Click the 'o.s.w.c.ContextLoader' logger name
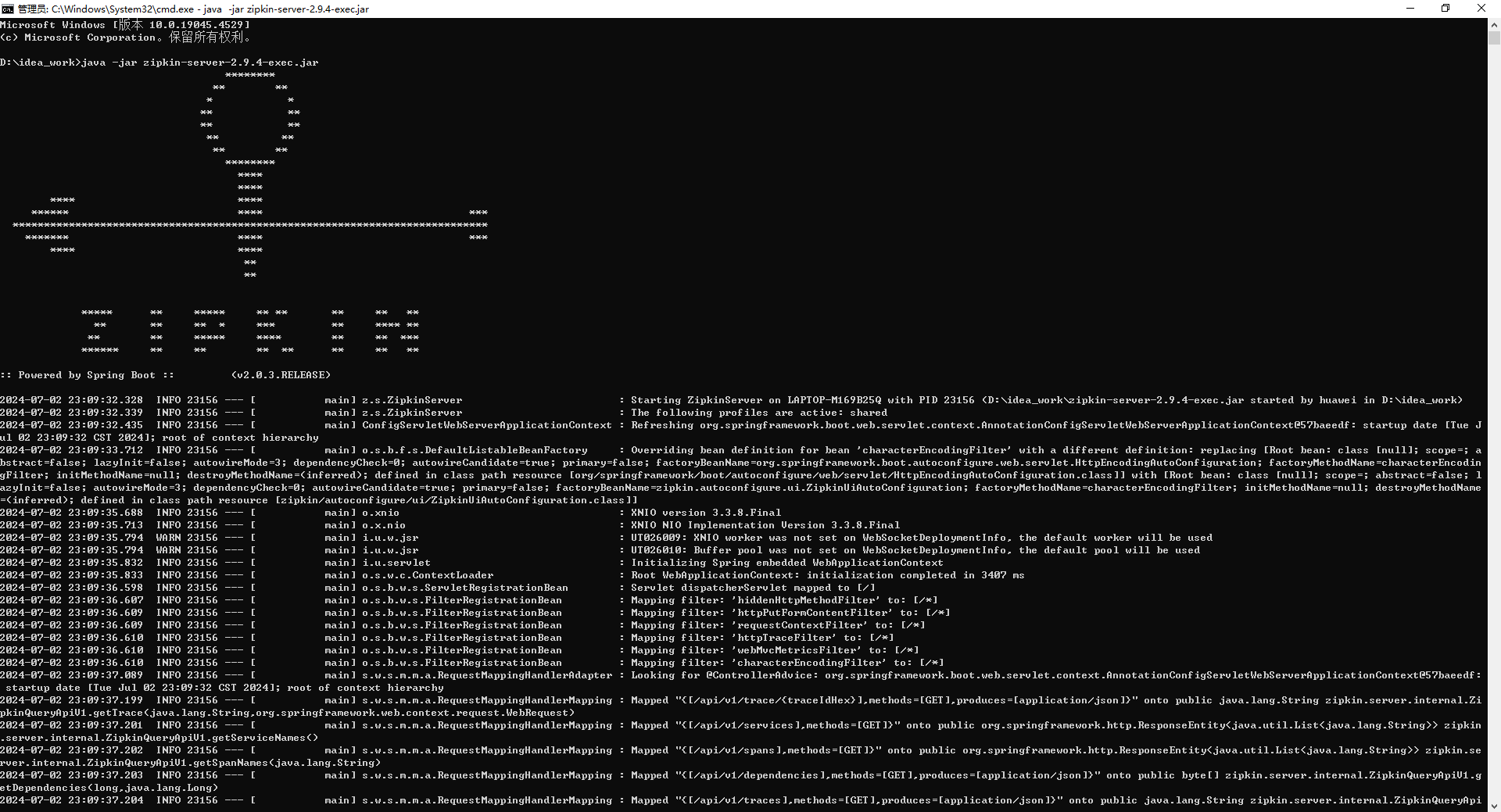The width and height of the screenshot is (1501, 812). point(428,575)
